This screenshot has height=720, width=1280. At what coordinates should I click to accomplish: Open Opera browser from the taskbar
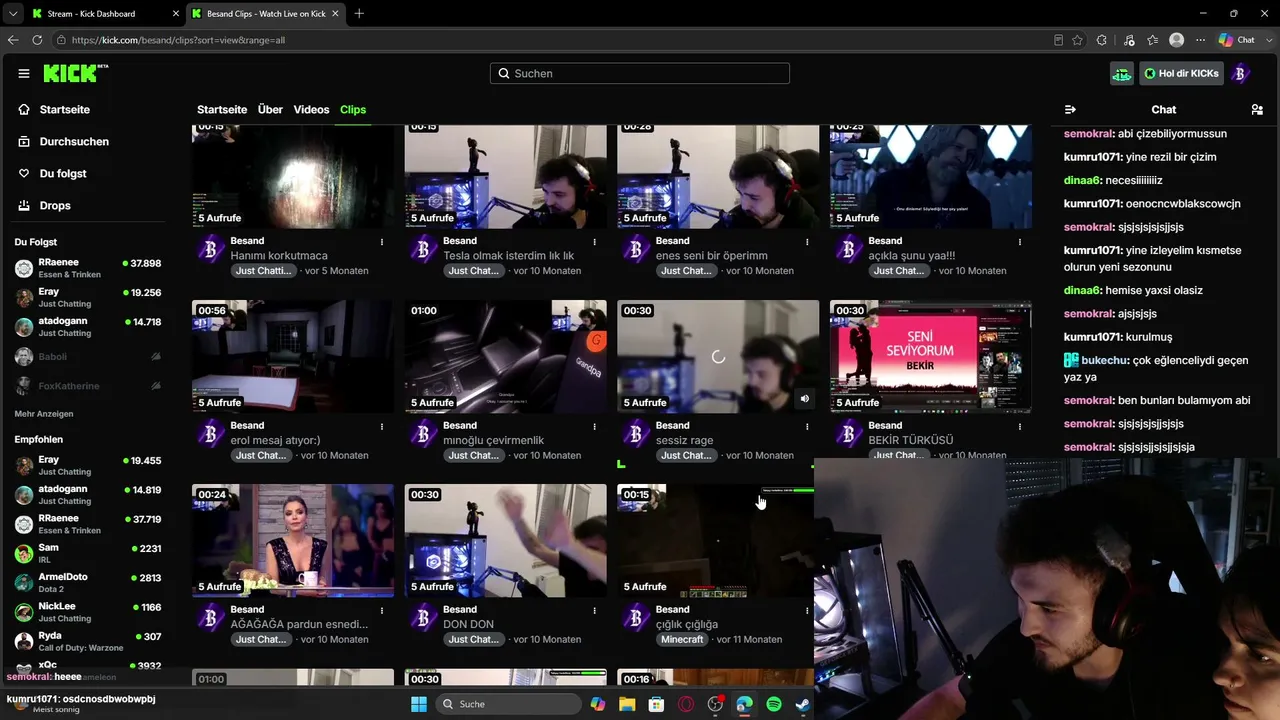point(686,704)
